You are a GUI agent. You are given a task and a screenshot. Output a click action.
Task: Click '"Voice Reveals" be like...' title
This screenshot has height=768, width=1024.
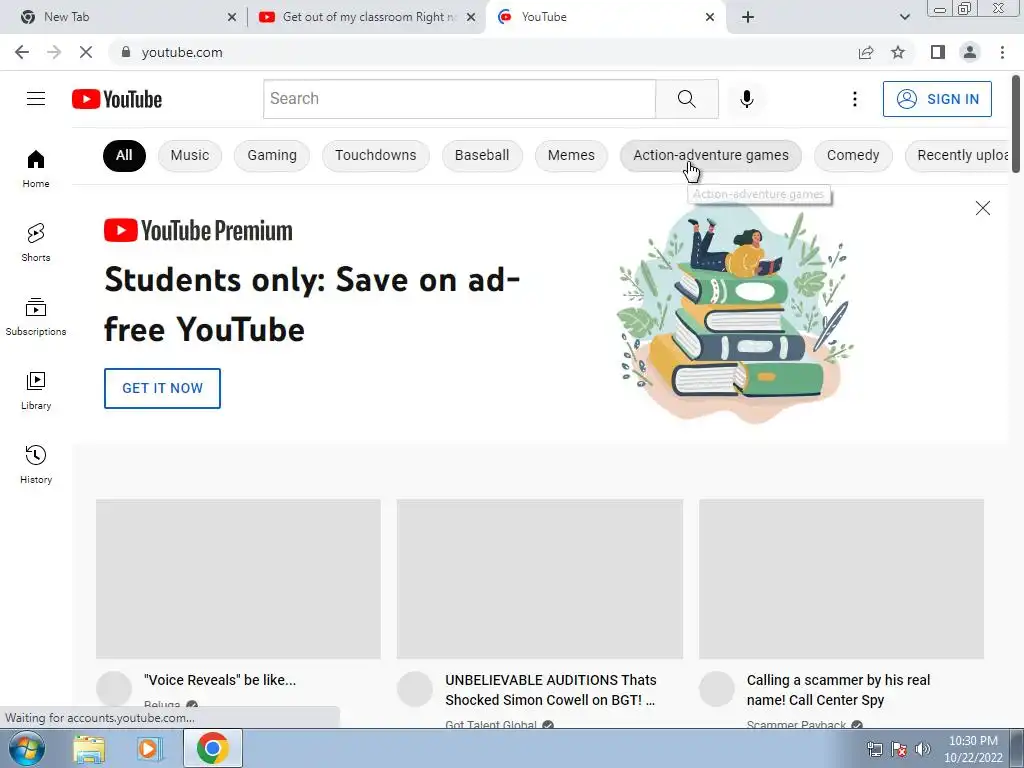220,680
